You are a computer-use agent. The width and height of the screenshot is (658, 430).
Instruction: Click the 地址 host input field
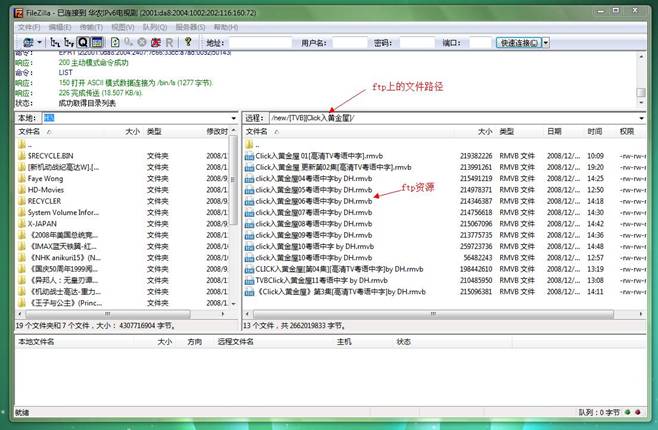click(260, 43)
